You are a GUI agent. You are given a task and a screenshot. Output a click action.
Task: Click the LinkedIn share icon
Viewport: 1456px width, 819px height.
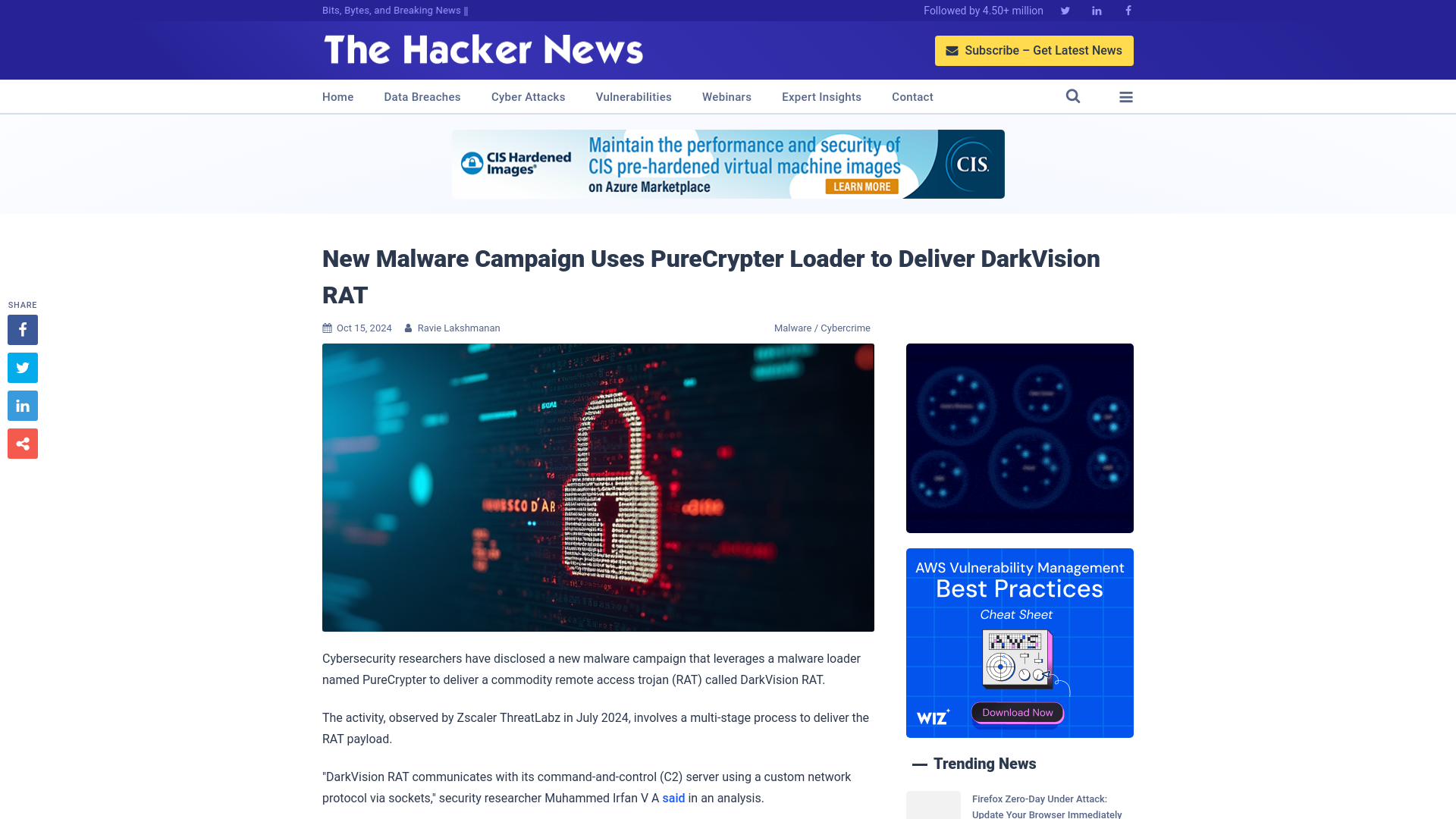(22, 405)
